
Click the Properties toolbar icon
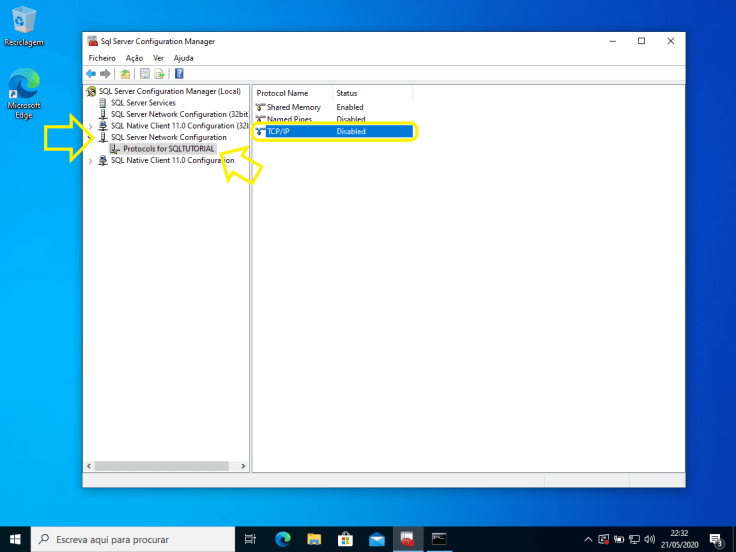[145, 74]
